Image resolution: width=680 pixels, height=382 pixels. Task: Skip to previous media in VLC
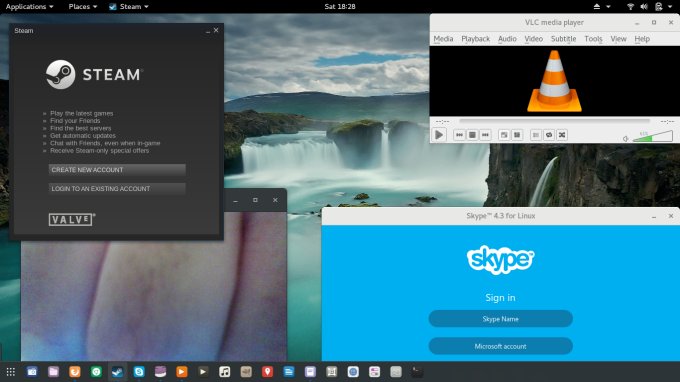(x=459, y=135)
